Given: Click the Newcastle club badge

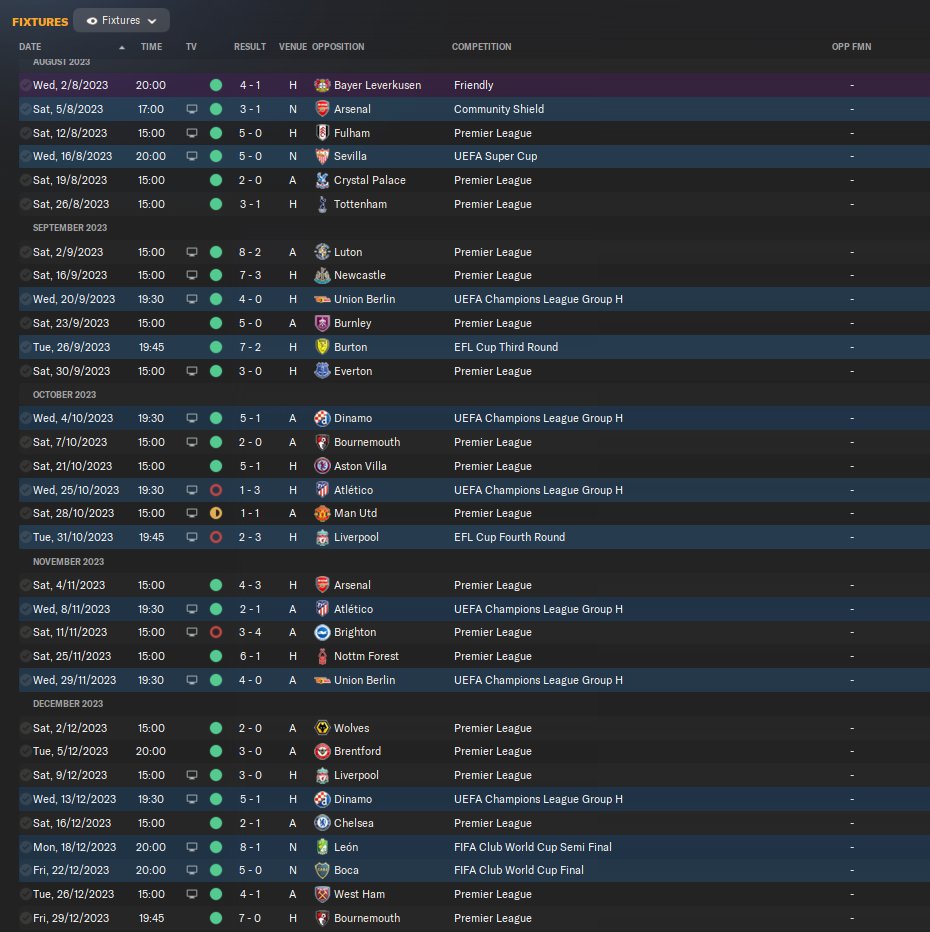Looking at the screenshot, I should (x=322, y=275).
